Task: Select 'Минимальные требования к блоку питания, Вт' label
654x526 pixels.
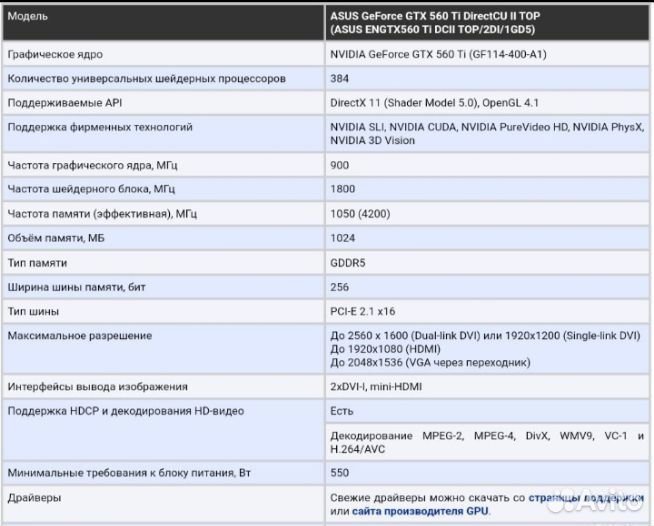Action: (129, 473)
